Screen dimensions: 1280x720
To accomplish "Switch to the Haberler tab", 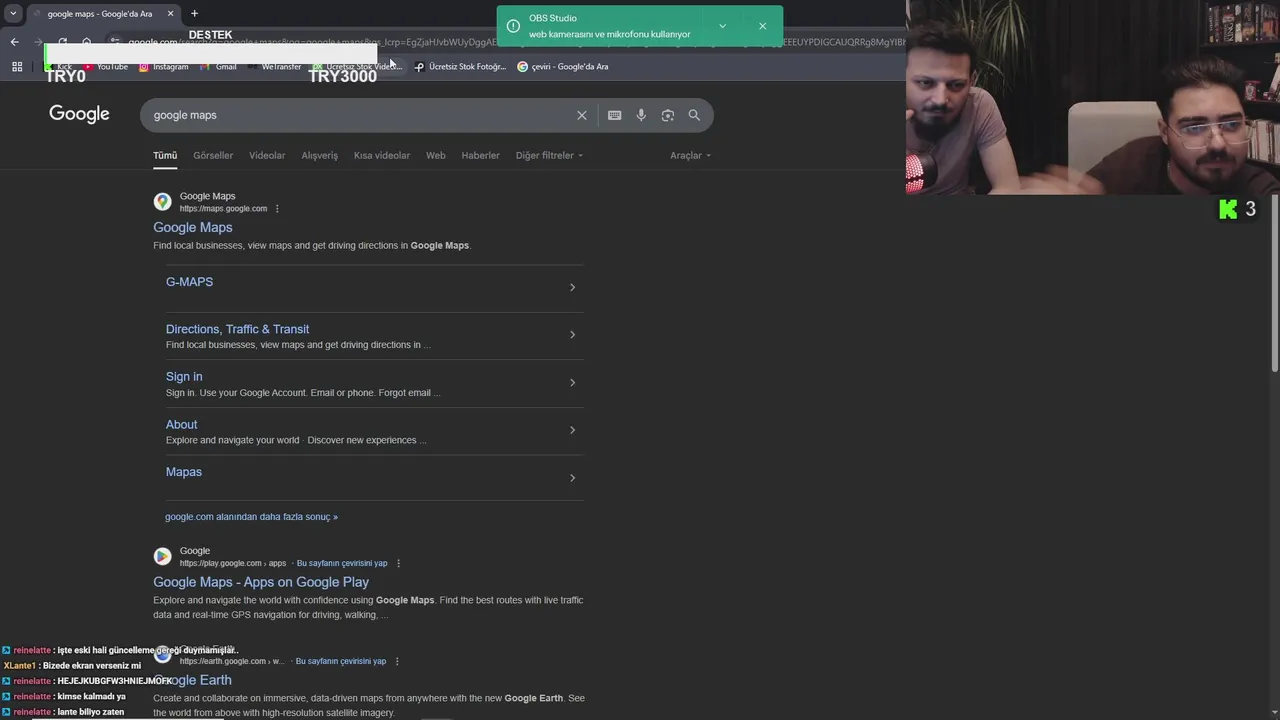I will pyautogui.click(x=480, y=155).
